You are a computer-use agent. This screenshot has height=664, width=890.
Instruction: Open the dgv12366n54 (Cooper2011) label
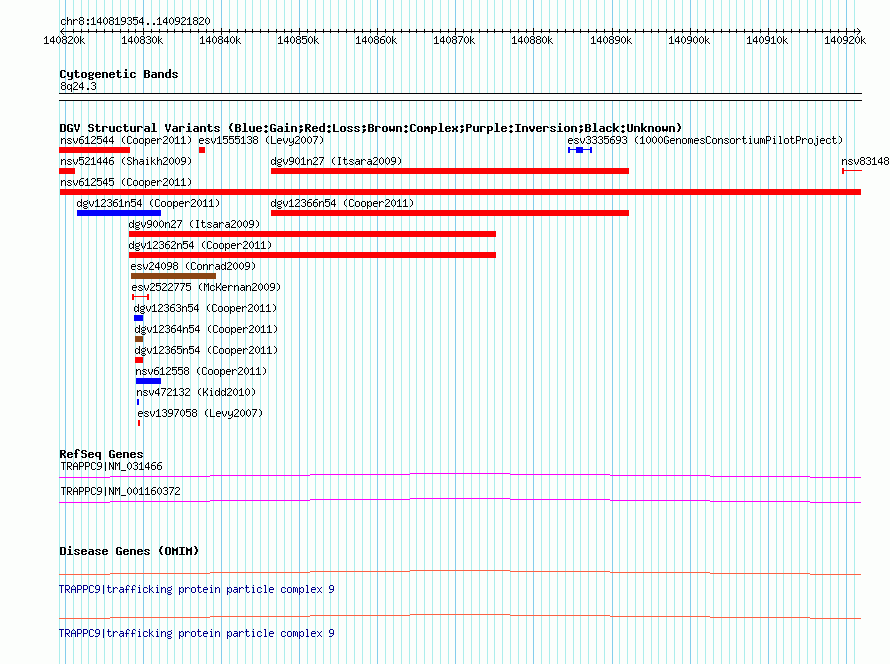pyautogui.click(x=342, y=203)
